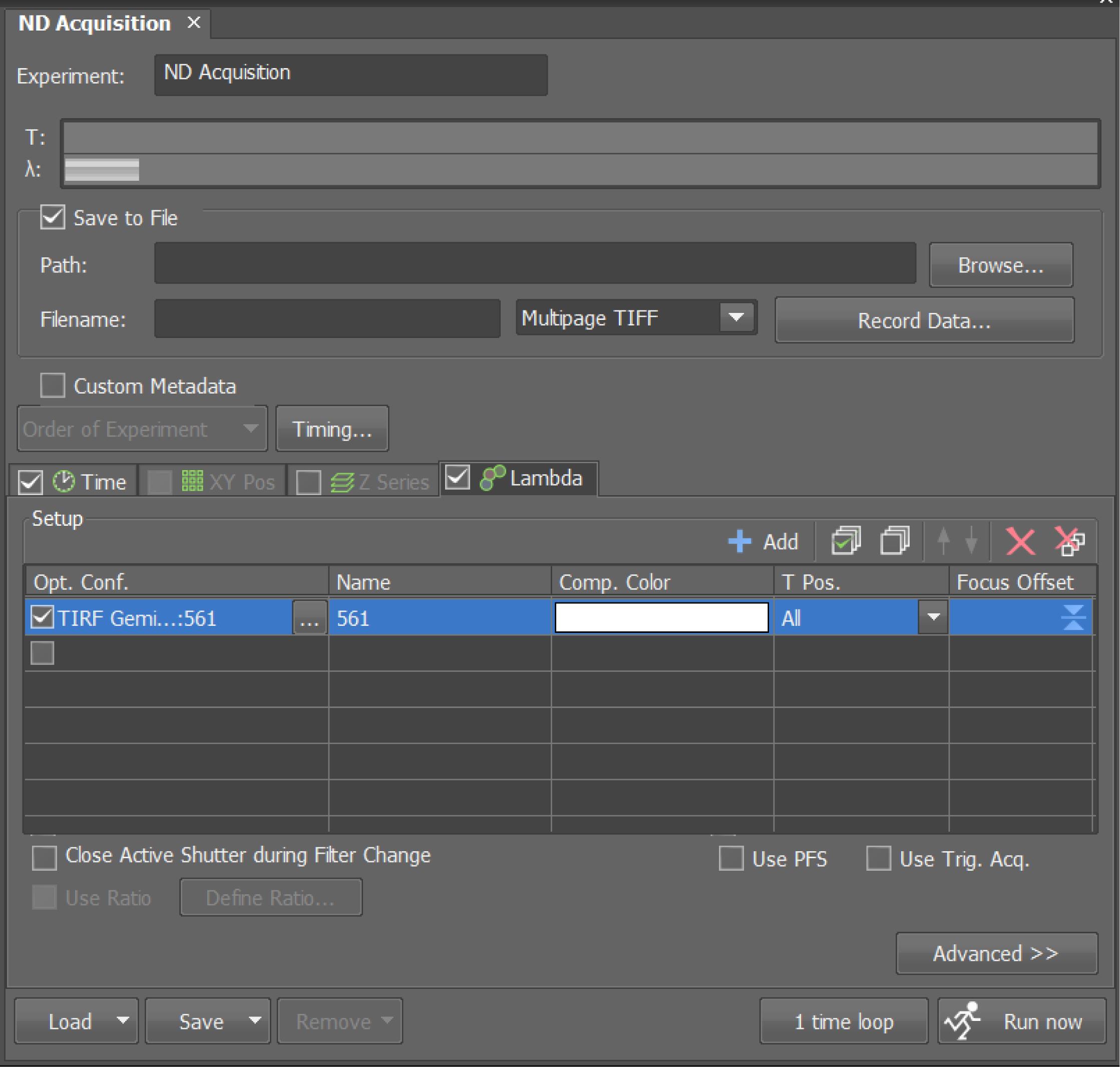
Task: Click the blue plus Add icon
Action: (x=739, y=541)
